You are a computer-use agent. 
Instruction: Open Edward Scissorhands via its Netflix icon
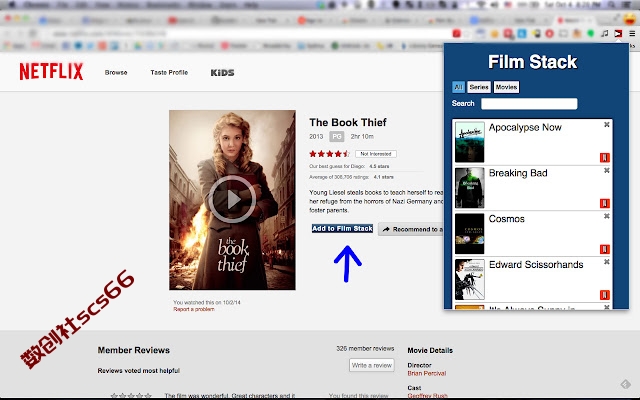pos(604,295)
